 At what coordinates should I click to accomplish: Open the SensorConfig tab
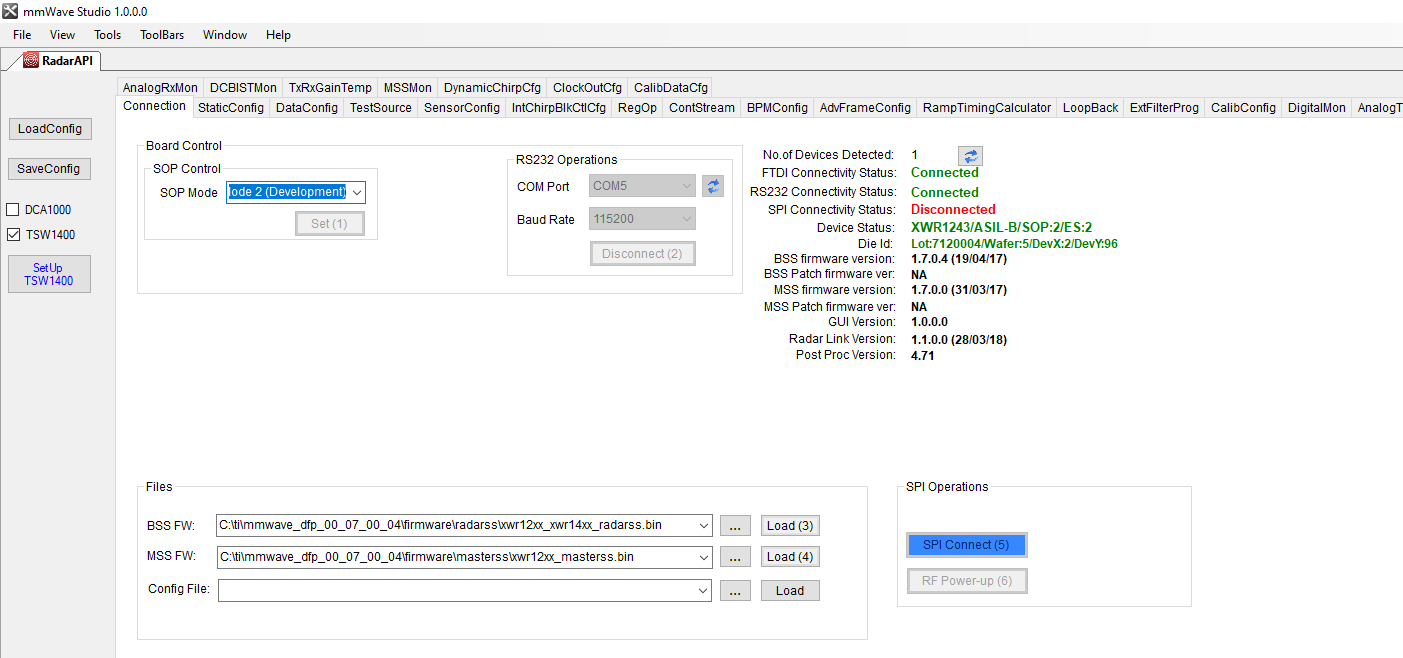(x=462, y=107)
